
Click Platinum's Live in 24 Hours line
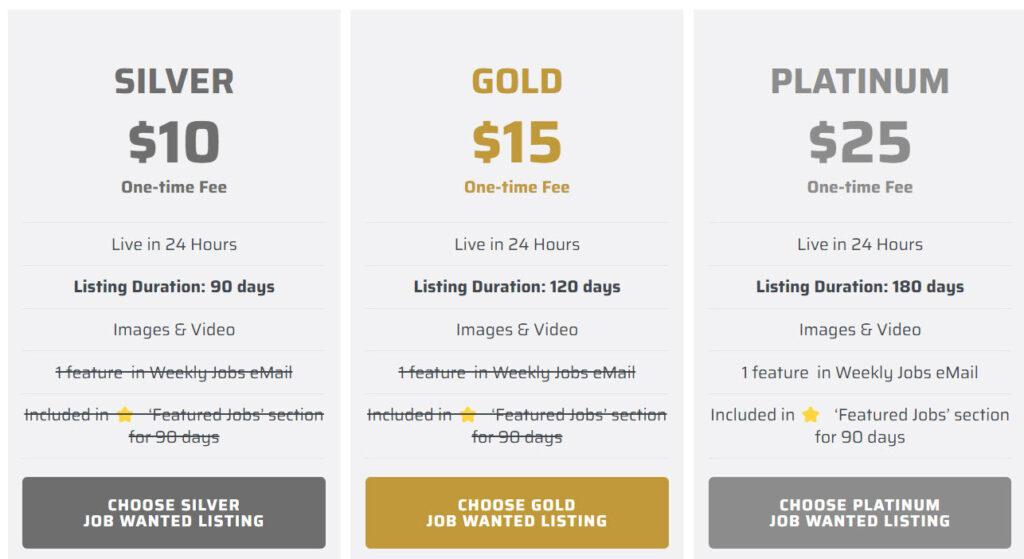click(x=859, y=244)
